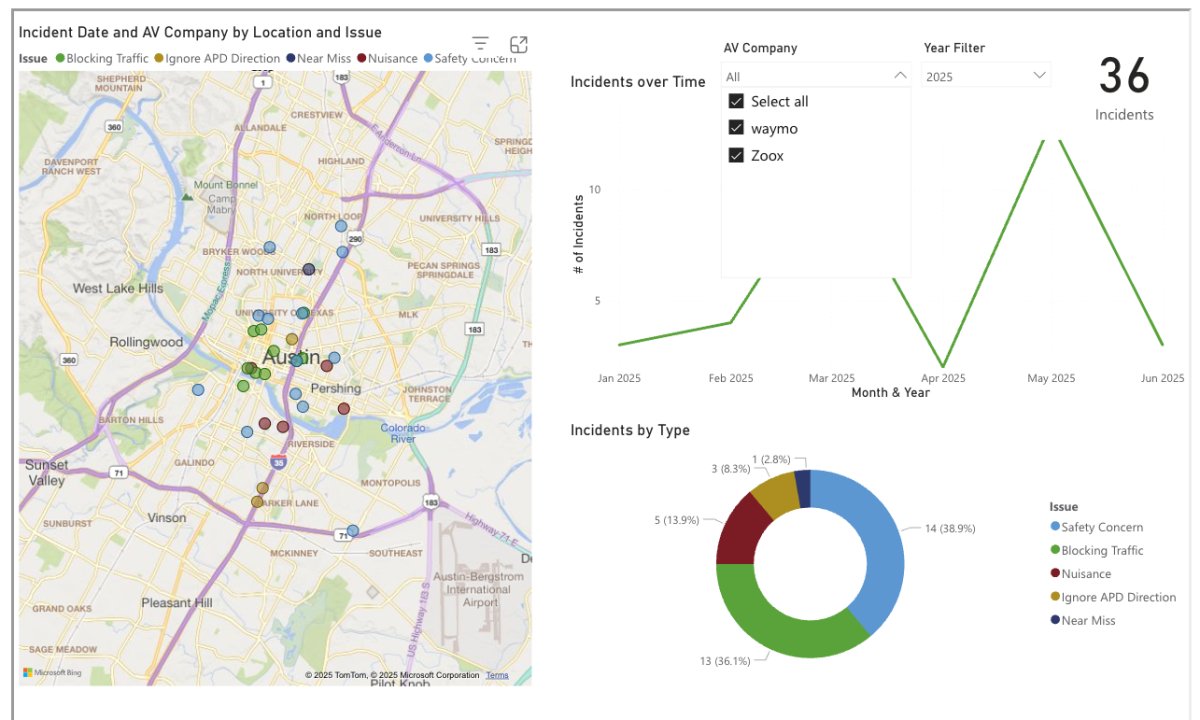The height and width of the screenshot is (720, 1200).
Task: Click the Austin-Bergstrom International Airport label
Action: pos(479,590)
